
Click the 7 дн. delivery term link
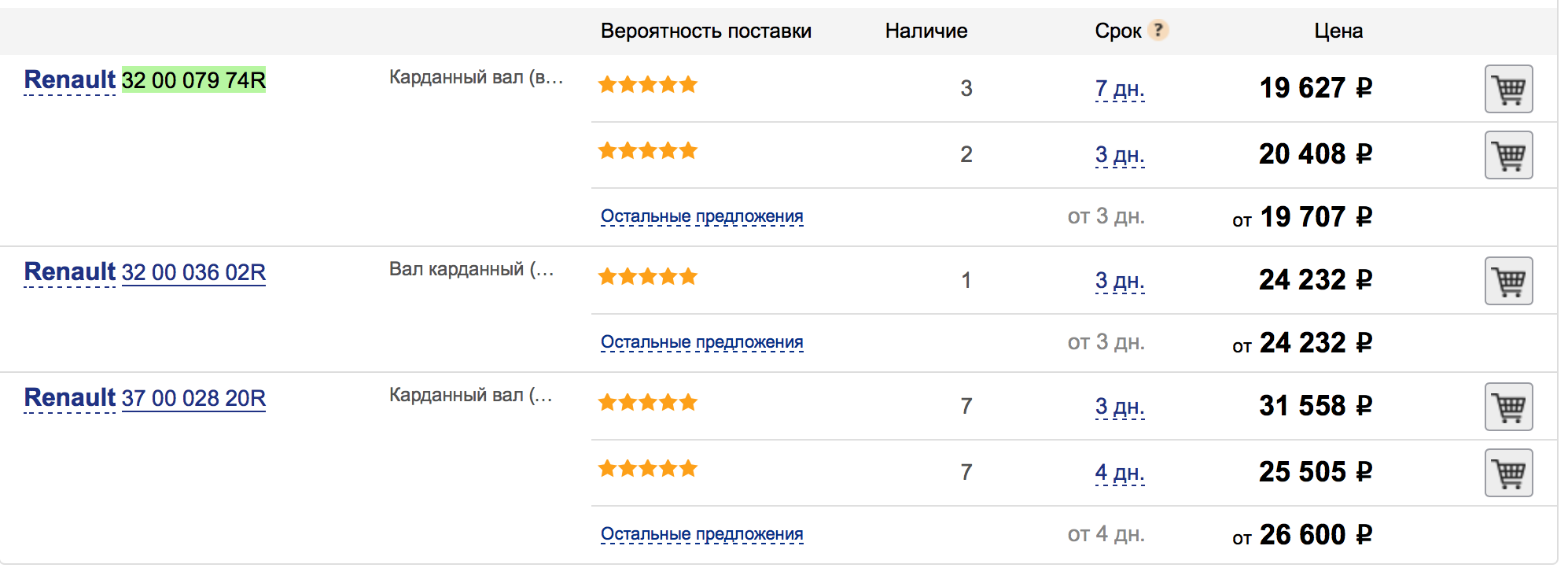(1119, 89)
